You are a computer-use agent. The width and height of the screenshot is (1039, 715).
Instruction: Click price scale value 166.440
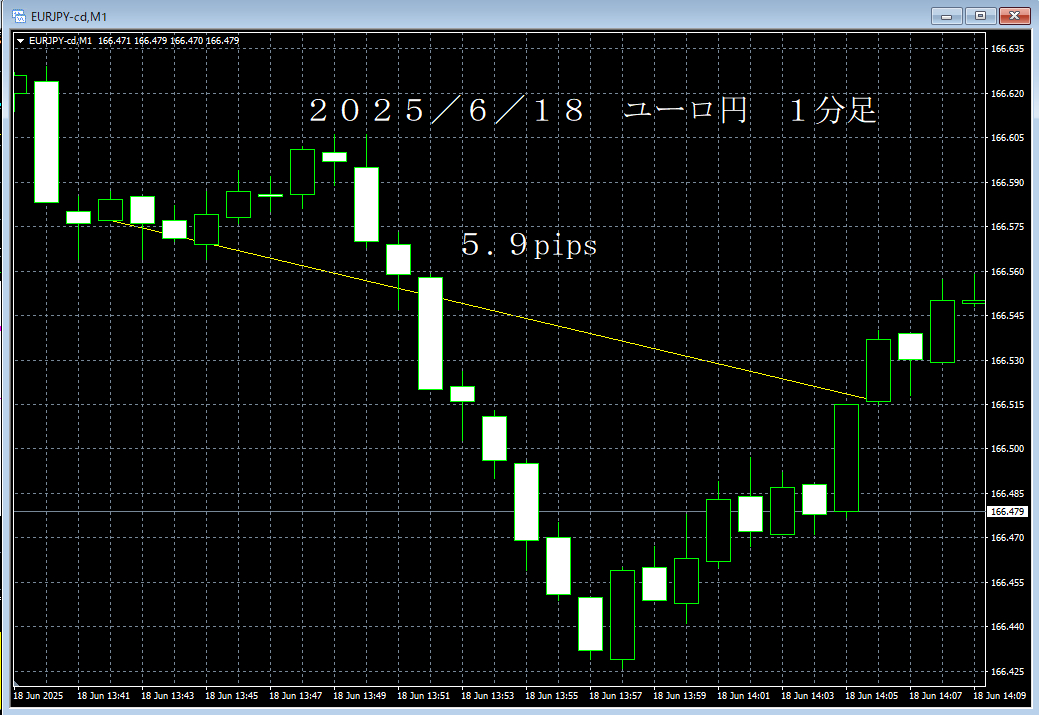[1007, 626]
